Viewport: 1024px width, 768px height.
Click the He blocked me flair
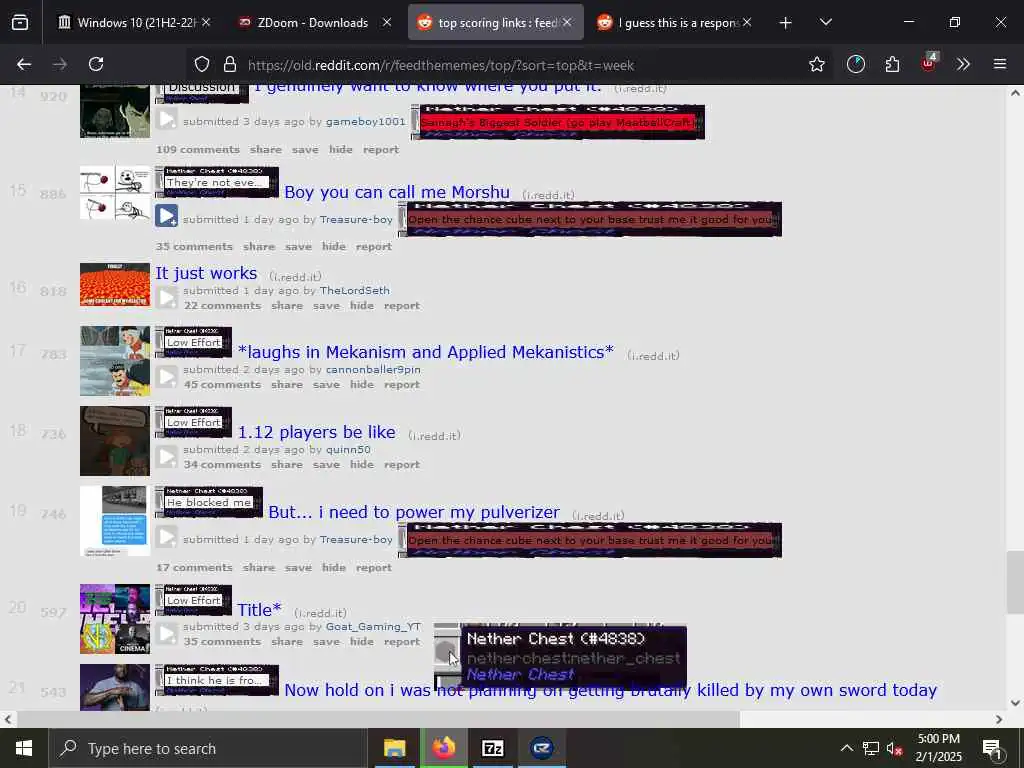coord(209,502)
